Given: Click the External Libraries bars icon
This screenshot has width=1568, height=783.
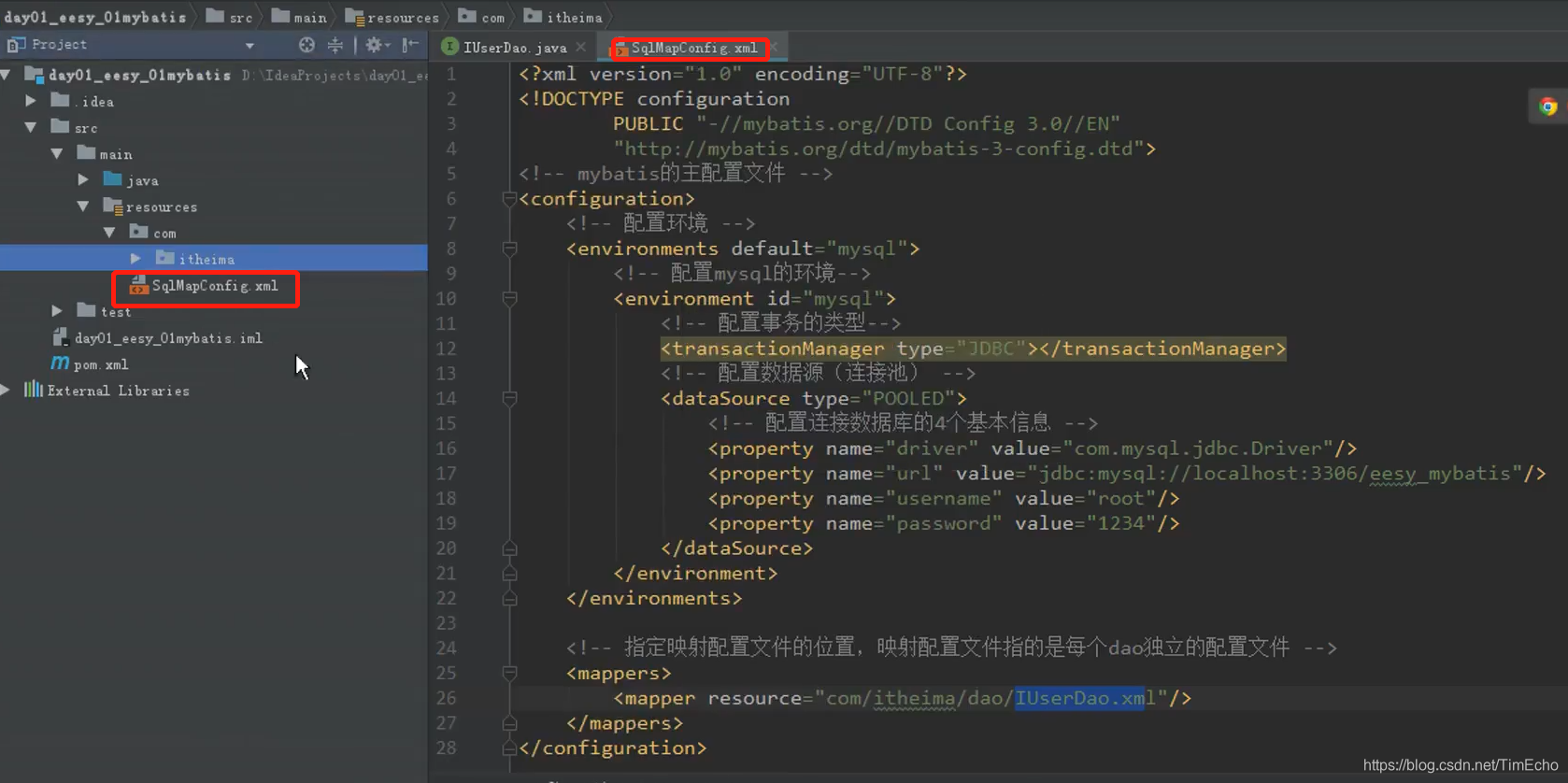Looking at the screenshot, I should point(34,390).
